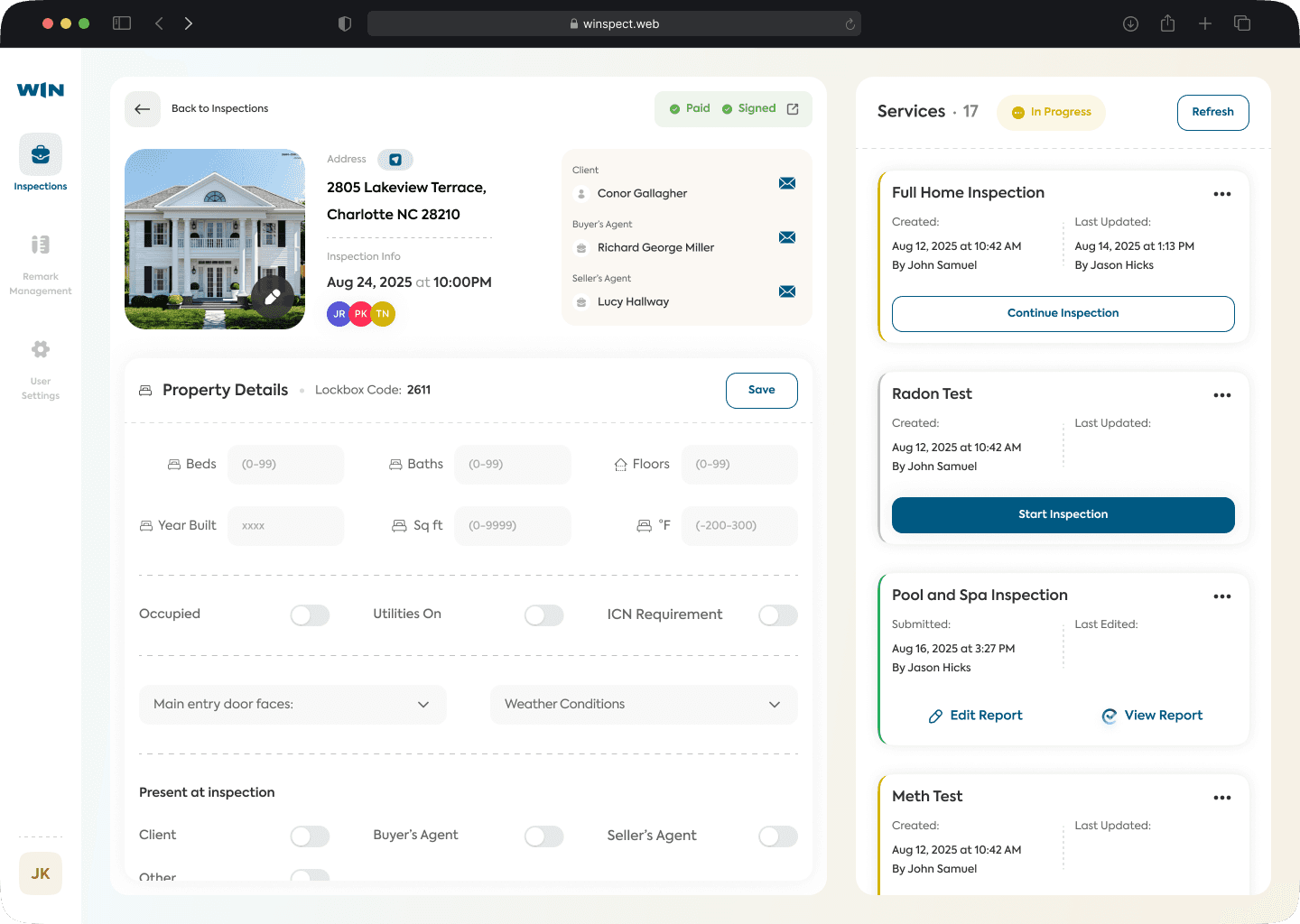Click the temperature °F input field

[739, 526]
